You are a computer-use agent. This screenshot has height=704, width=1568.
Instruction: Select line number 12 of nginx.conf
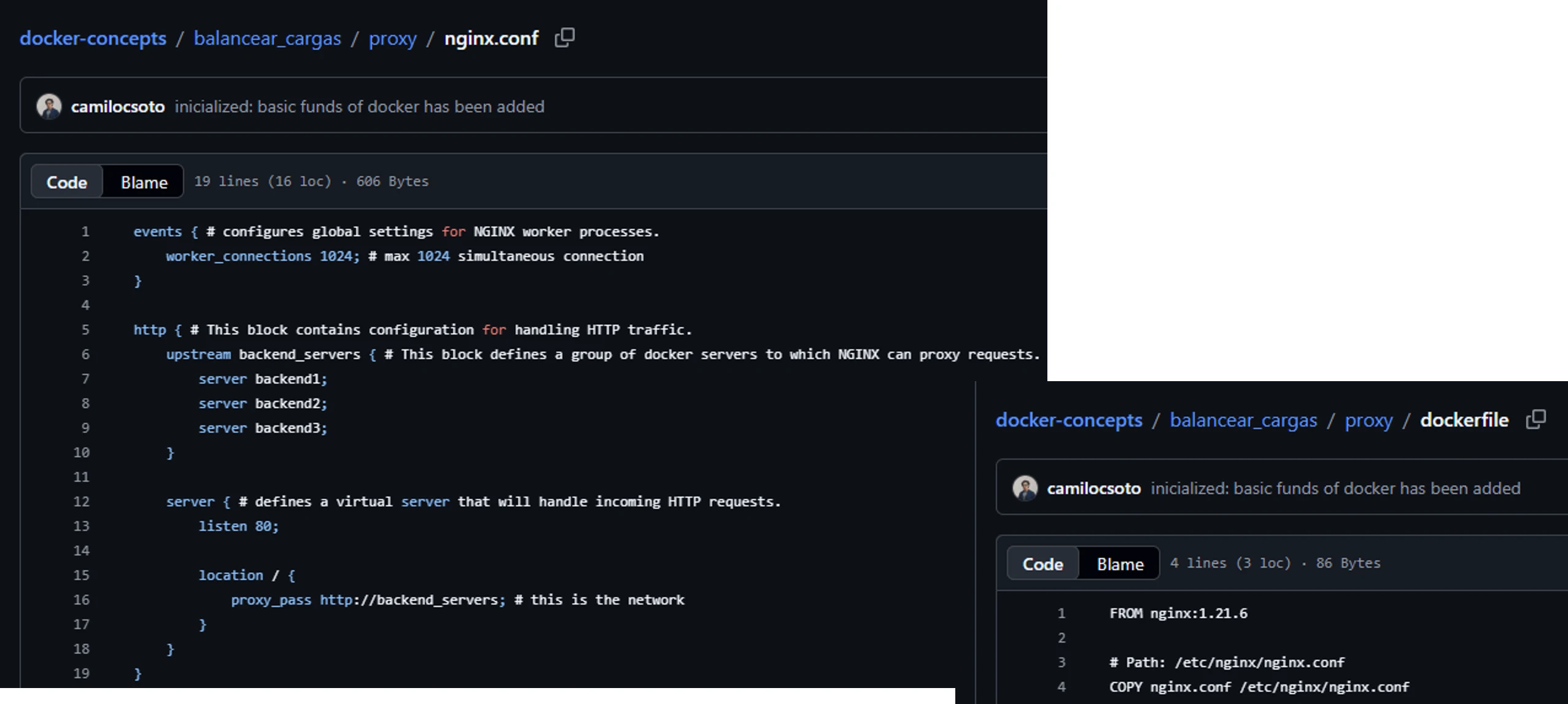[82, 501]
